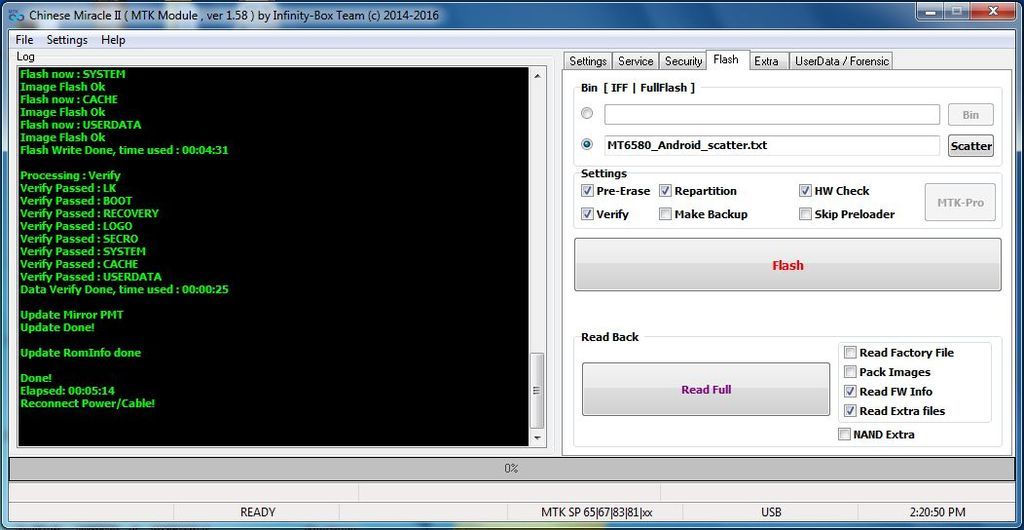
Task: Toggle the Verify checkbox
Action: (x=587, y=214)
